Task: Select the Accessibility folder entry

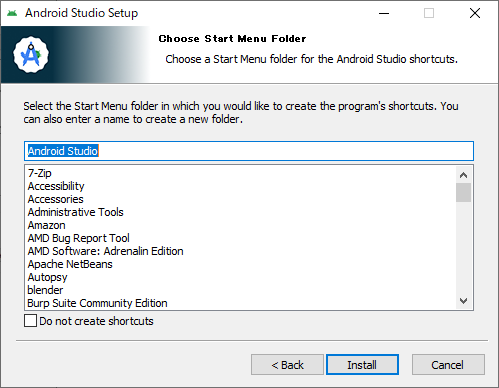Action: tap(56, 186)
